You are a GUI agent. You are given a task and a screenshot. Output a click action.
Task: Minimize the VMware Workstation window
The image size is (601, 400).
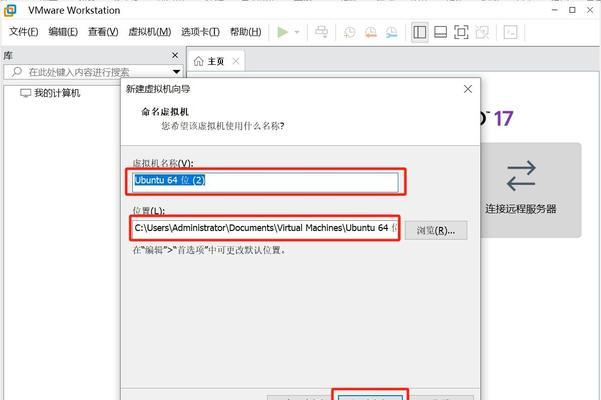[x=555, y=10]
